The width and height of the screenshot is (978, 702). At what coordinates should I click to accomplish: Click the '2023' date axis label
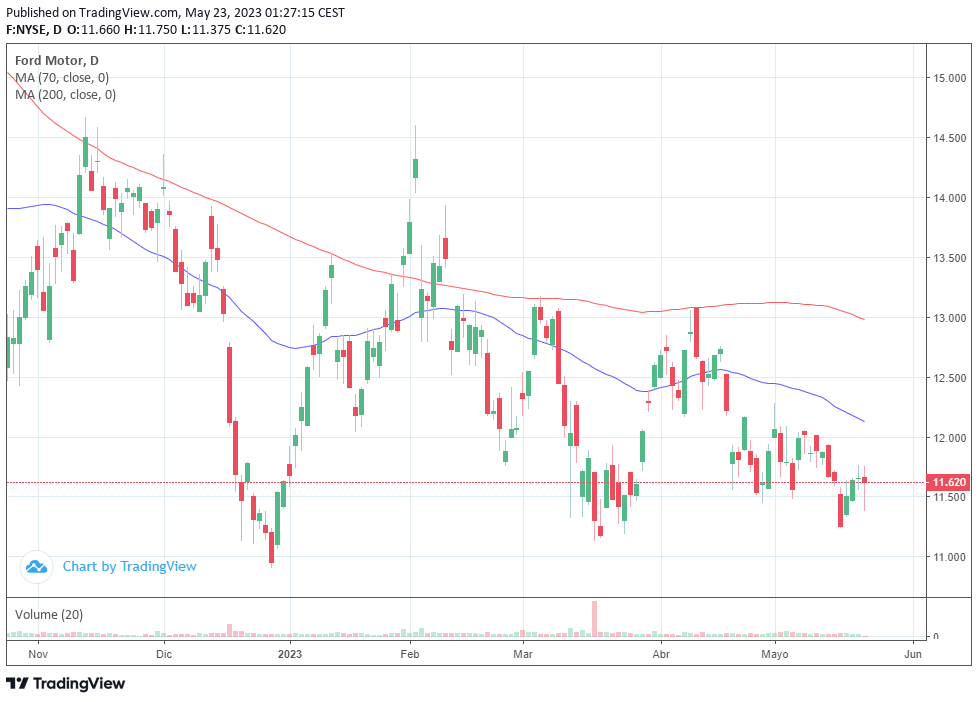(x=290, y=654)
